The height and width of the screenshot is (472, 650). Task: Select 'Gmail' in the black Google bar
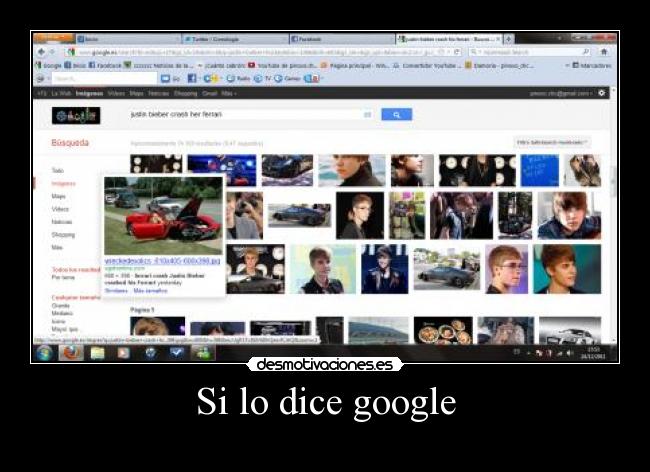209,93
